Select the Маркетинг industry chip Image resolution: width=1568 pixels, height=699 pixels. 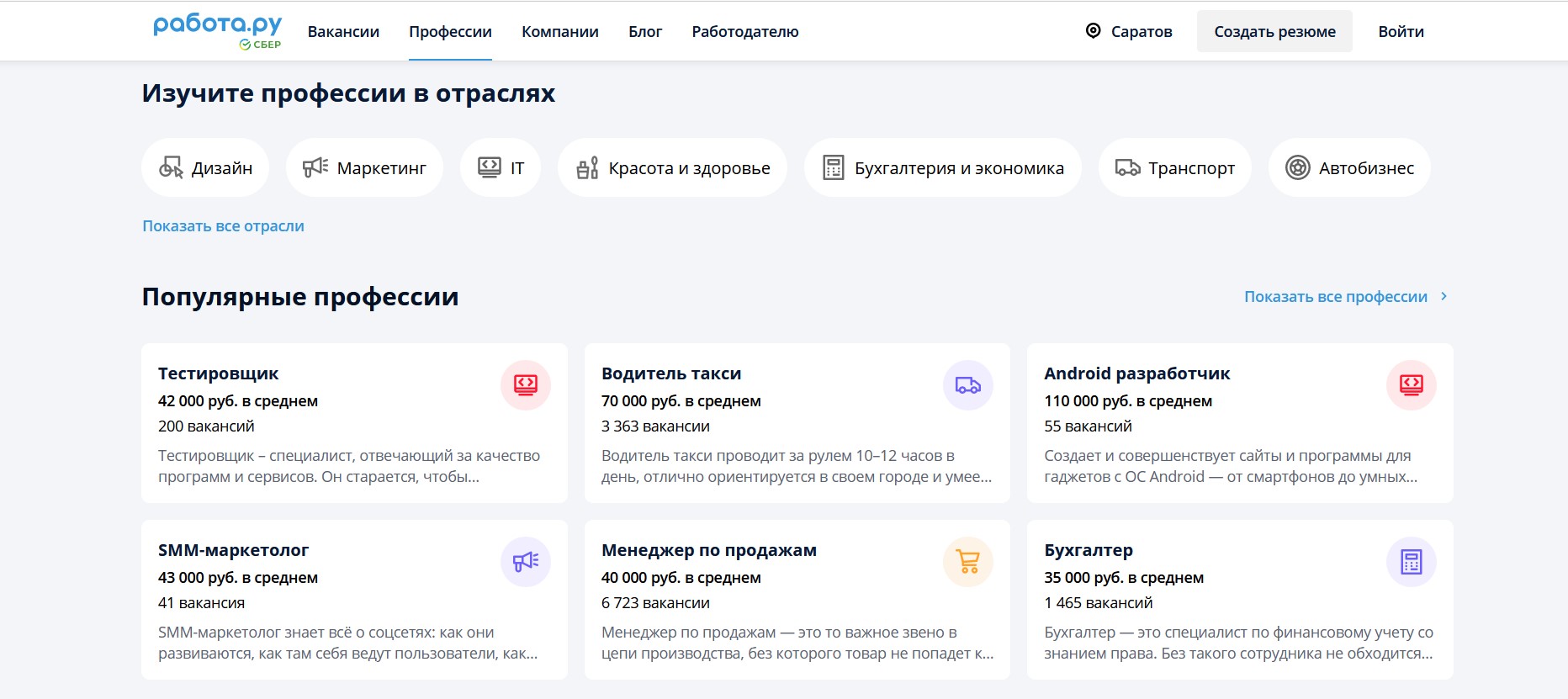tap(364, 168)
